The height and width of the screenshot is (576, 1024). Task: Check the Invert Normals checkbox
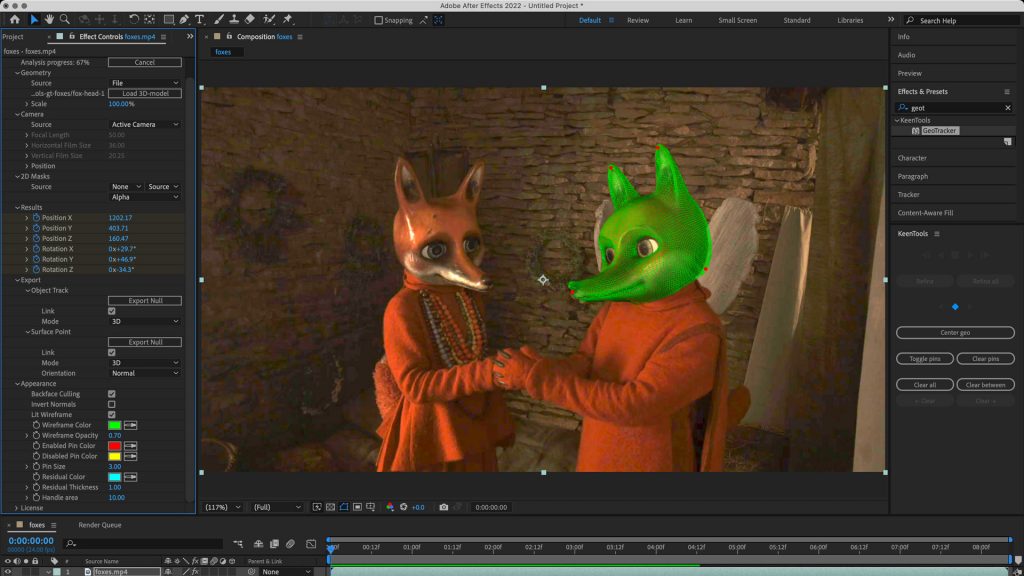tap(112, 404)
